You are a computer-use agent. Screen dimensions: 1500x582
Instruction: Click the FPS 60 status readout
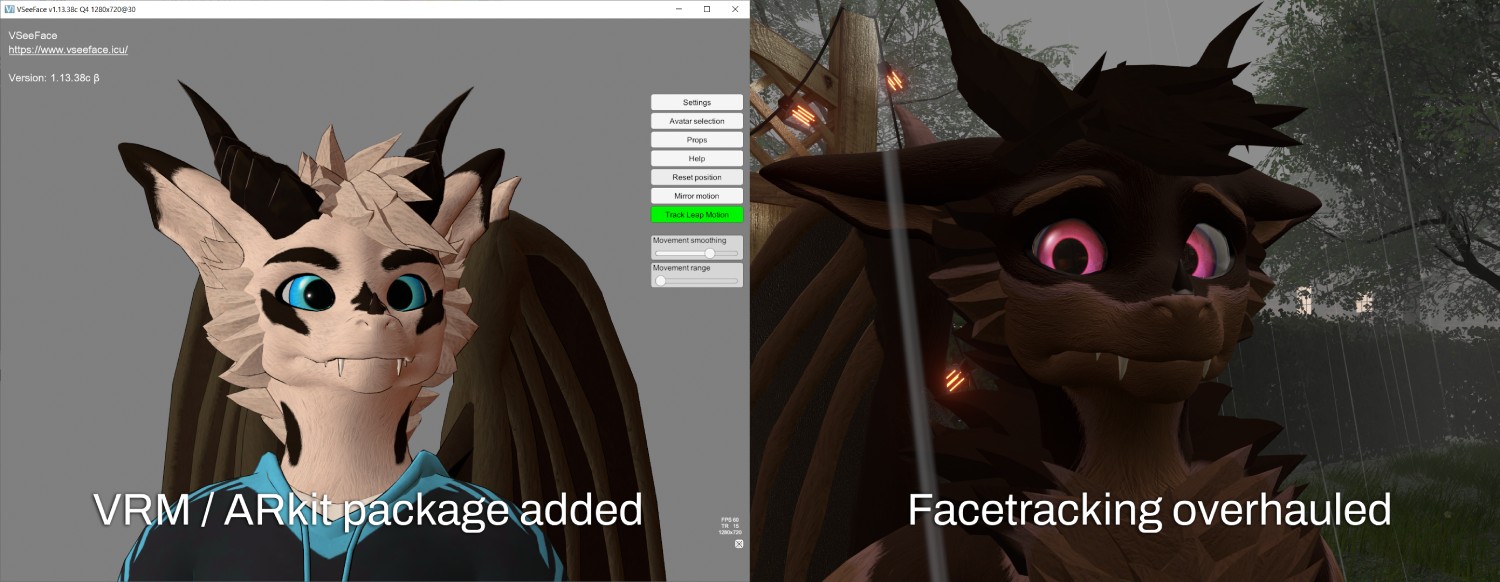[730, 519]
